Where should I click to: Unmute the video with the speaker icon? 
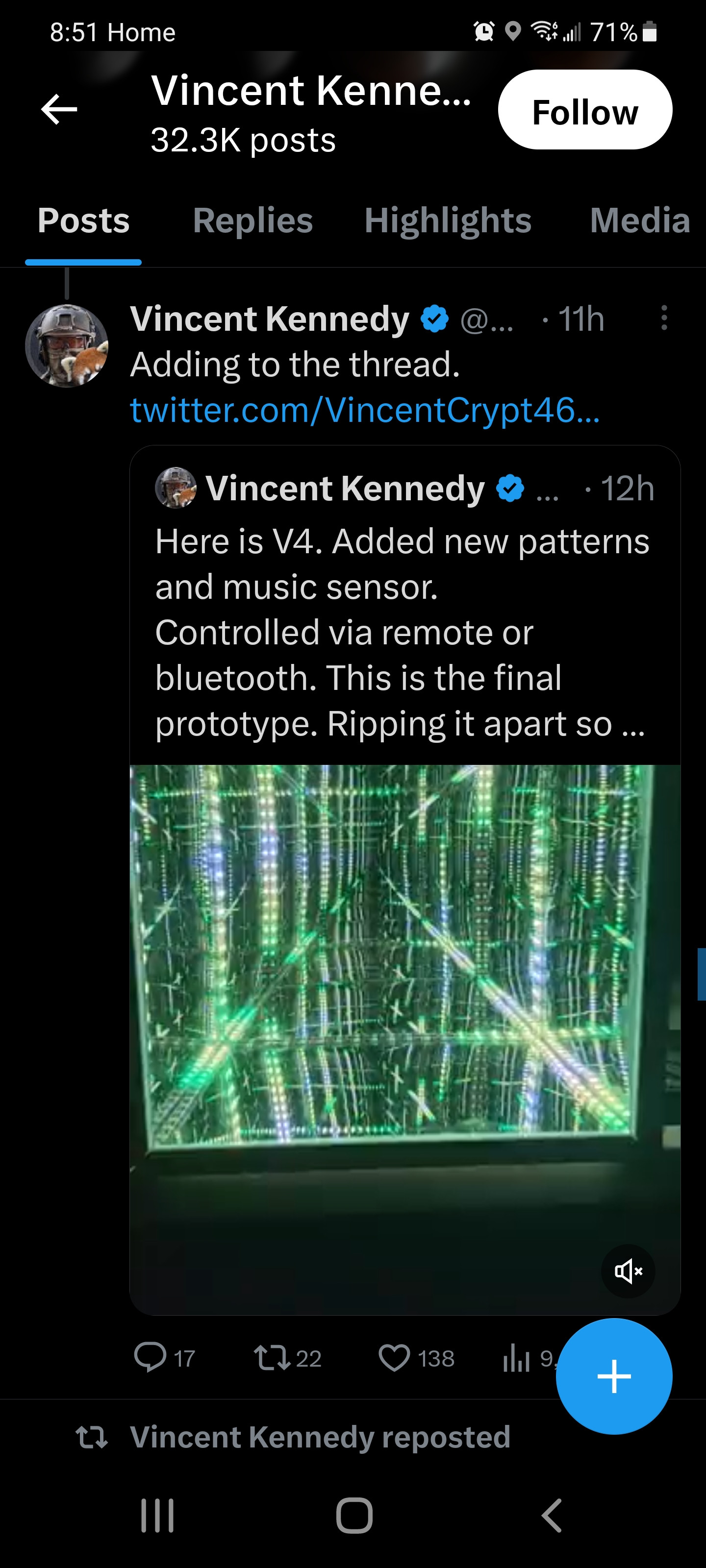[628, 1271]
